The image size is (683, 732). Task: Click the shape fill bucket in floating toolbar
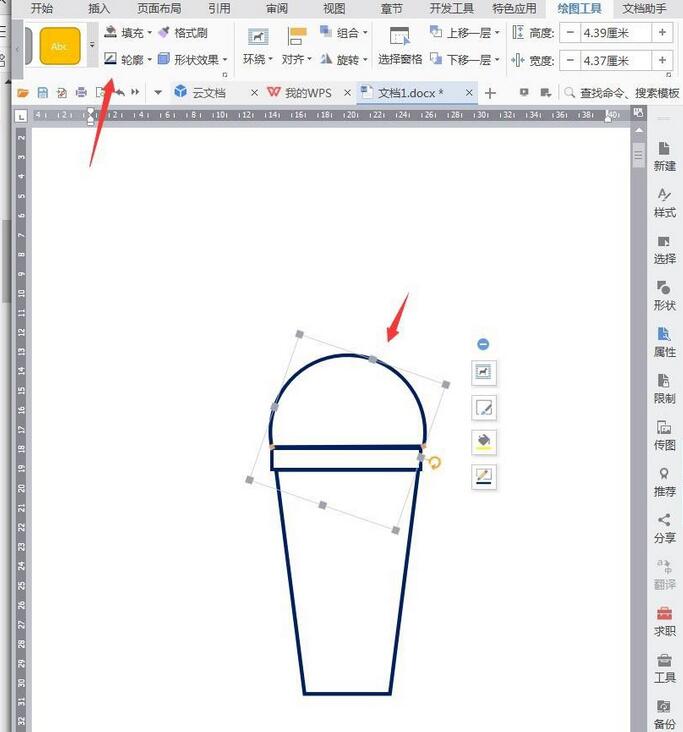click(484, 441)
